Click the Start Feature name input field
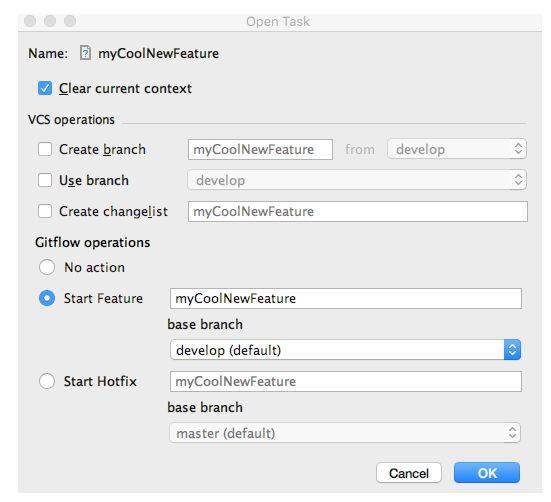Screen dimensions: 551x502 pos(346,299)
